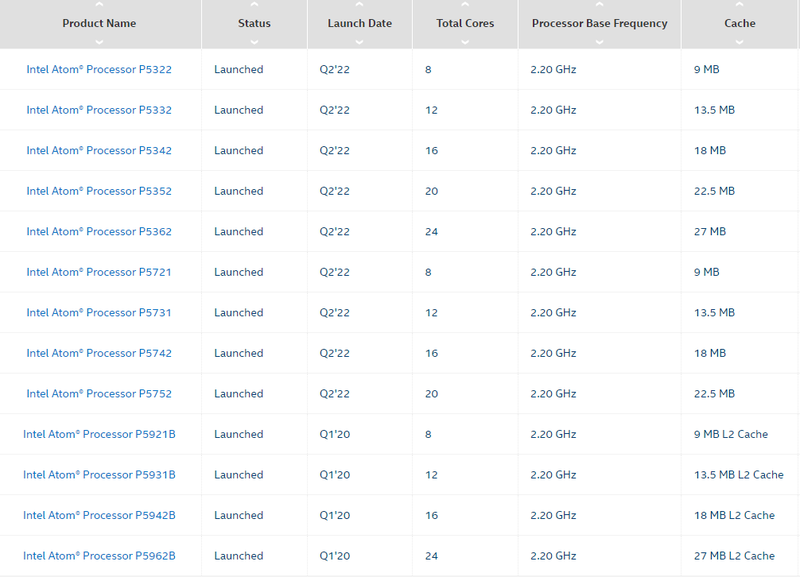Screen dimensions: 800x577
Task: Click the up arrow above Cache
Action: tap(740, 5)
